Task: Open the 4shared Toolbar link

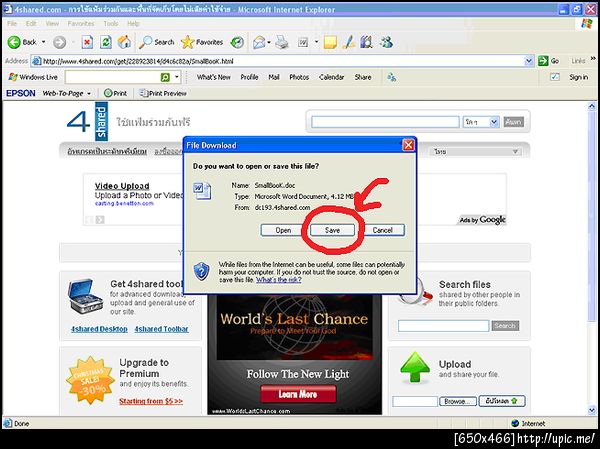Action: 161,329
